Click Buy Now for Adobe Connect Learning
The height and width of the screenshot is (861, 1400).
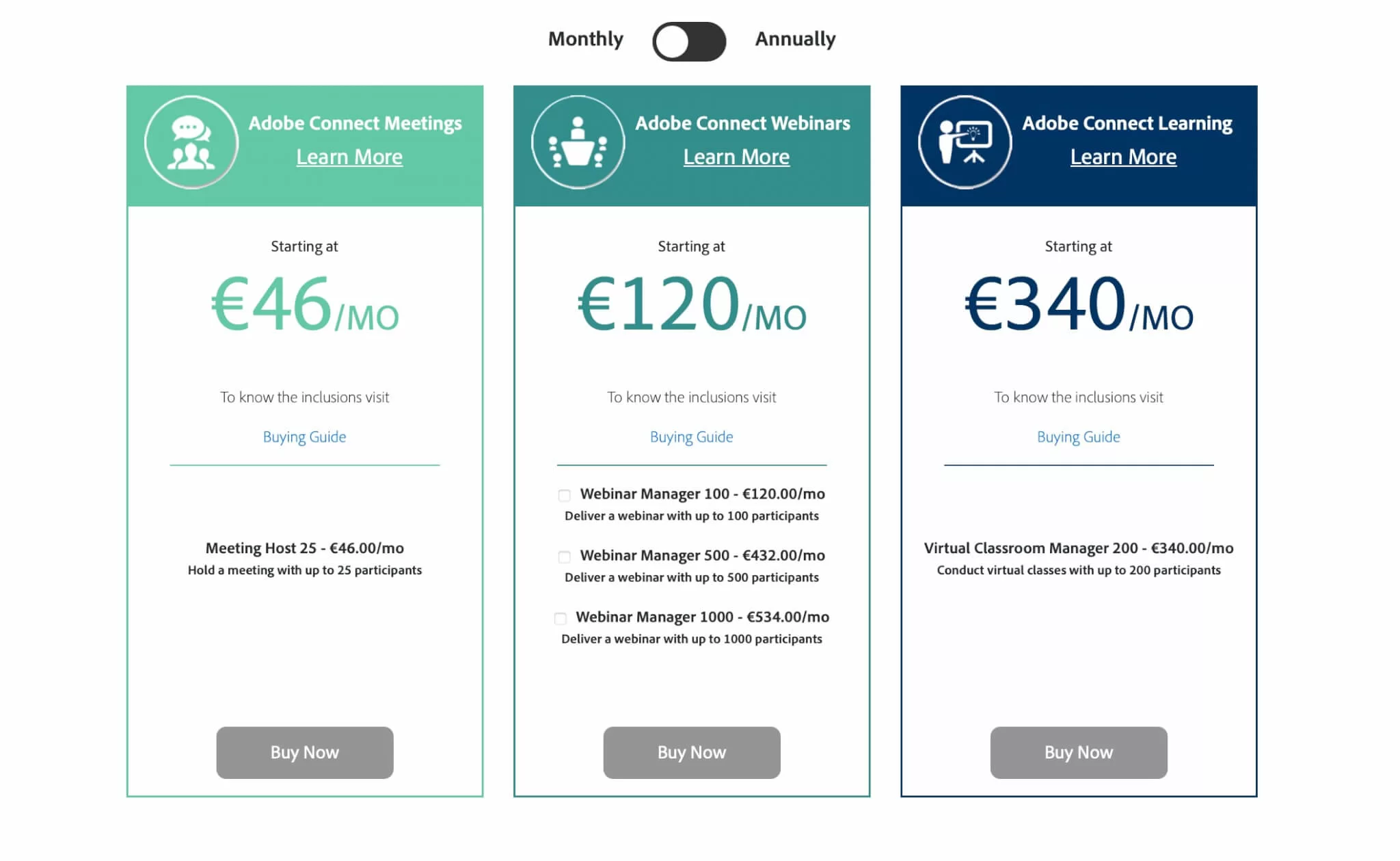pyautogui.click(x=1078, y=752)
